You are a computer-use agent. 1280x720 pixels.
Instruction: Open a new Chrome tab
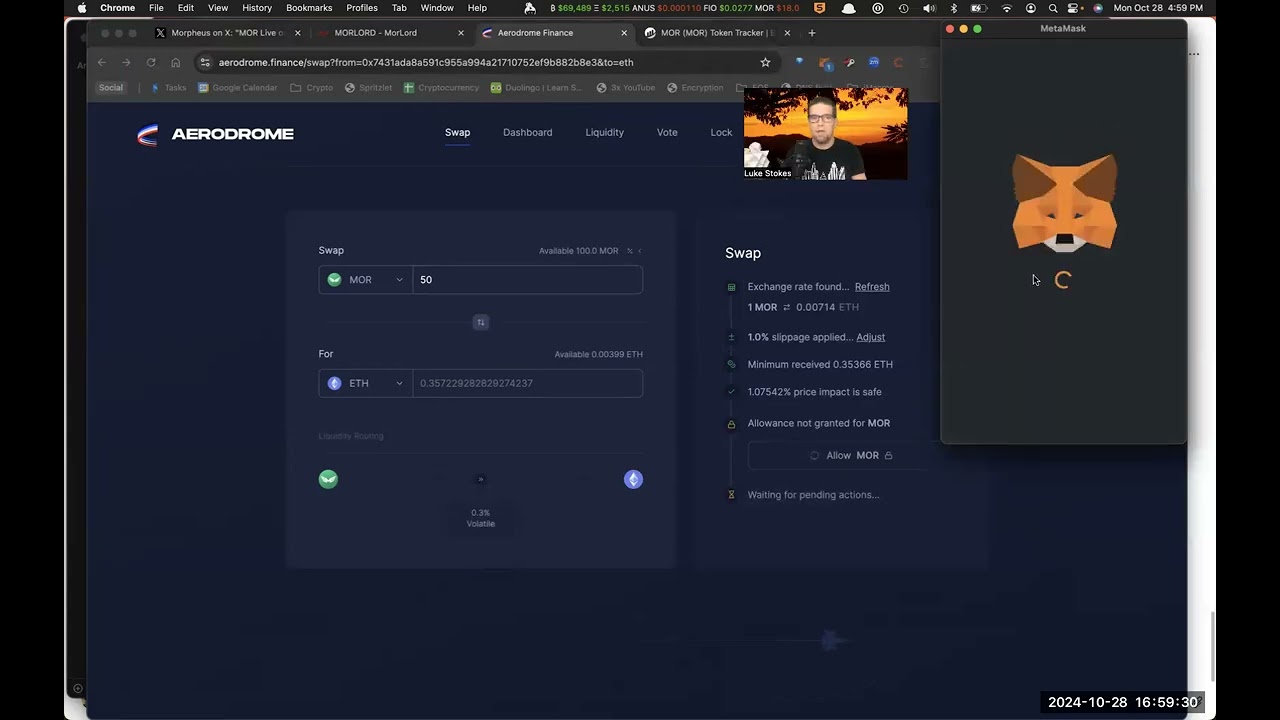811,33
